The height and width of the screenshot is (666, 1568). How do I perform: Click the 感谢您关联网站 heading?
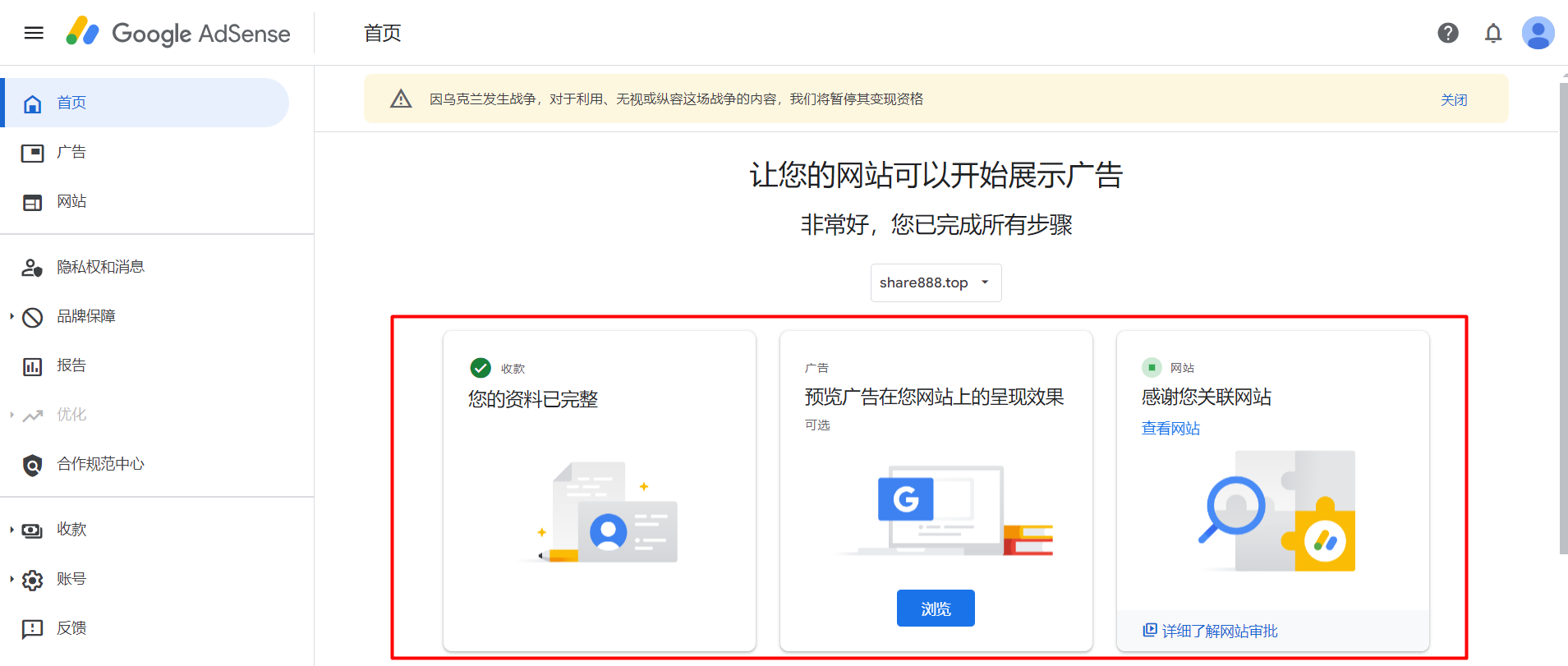1206,397
